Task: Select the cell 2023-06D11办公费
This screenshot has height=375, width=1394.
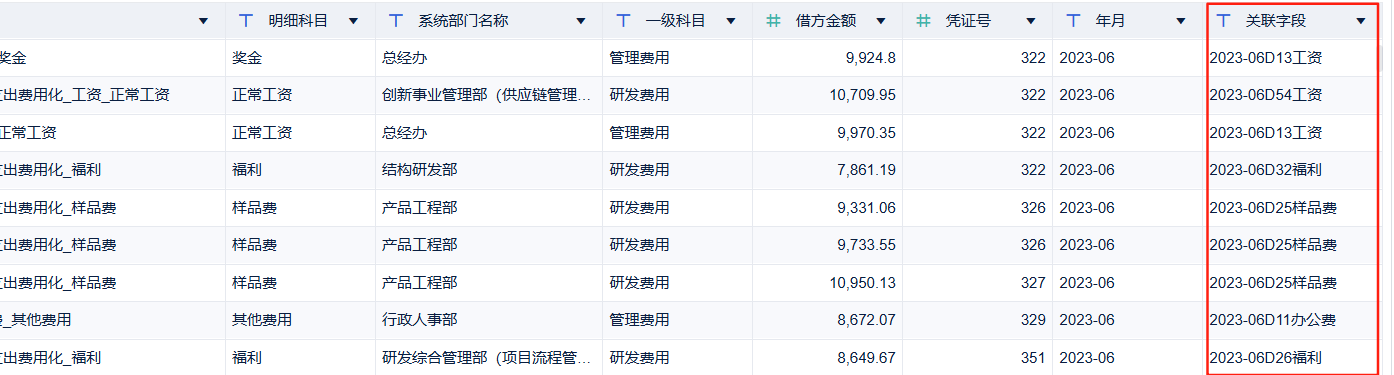Action: coord(1273,320)
